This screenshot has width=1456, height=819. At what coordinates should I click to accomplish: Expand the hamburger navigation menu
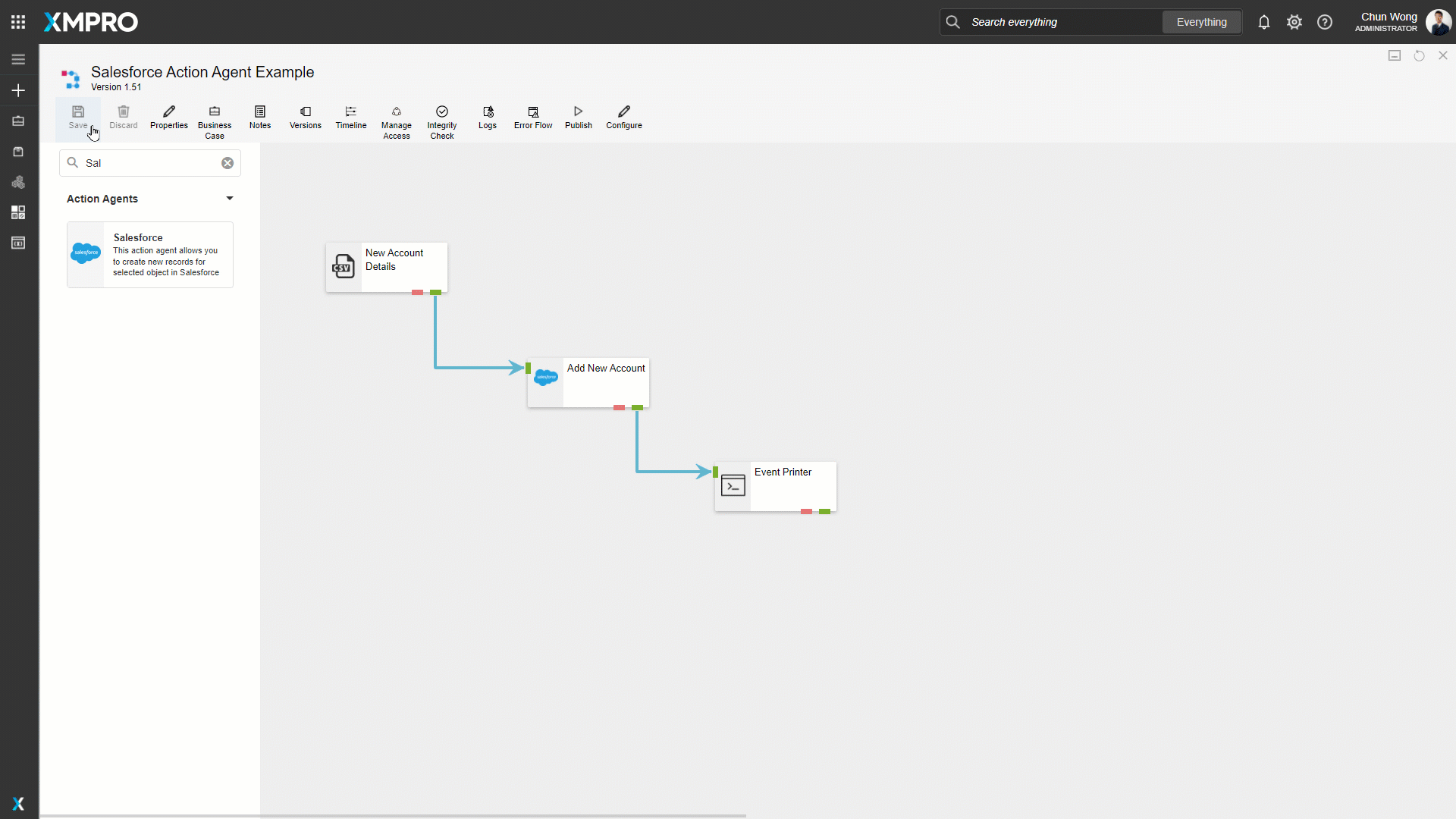point(18,59)
